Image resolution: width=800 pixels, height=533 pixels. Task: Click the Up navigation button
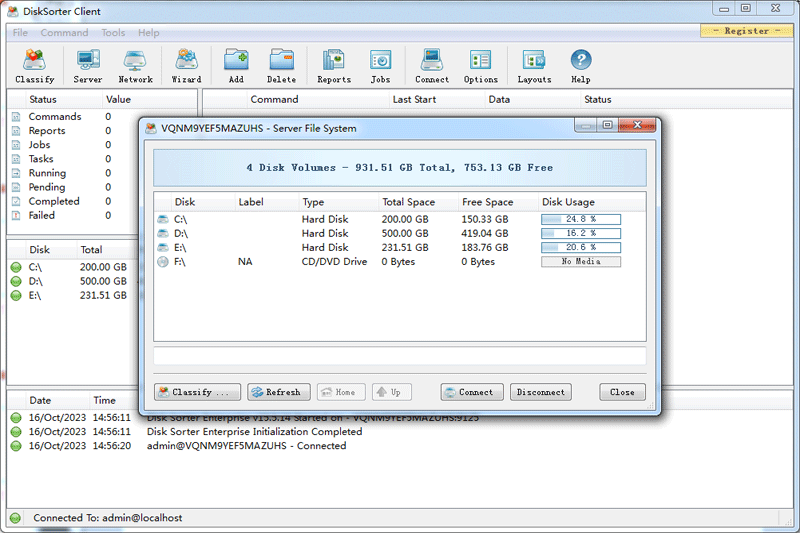pos(391,392)
